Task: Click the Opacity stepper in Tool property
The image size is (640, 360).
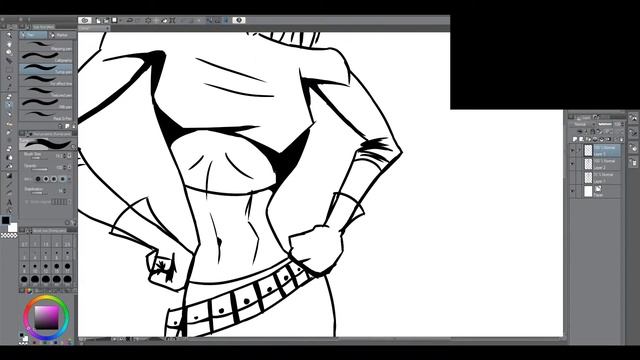Action: pyautogui.click(x=65, y=167)
